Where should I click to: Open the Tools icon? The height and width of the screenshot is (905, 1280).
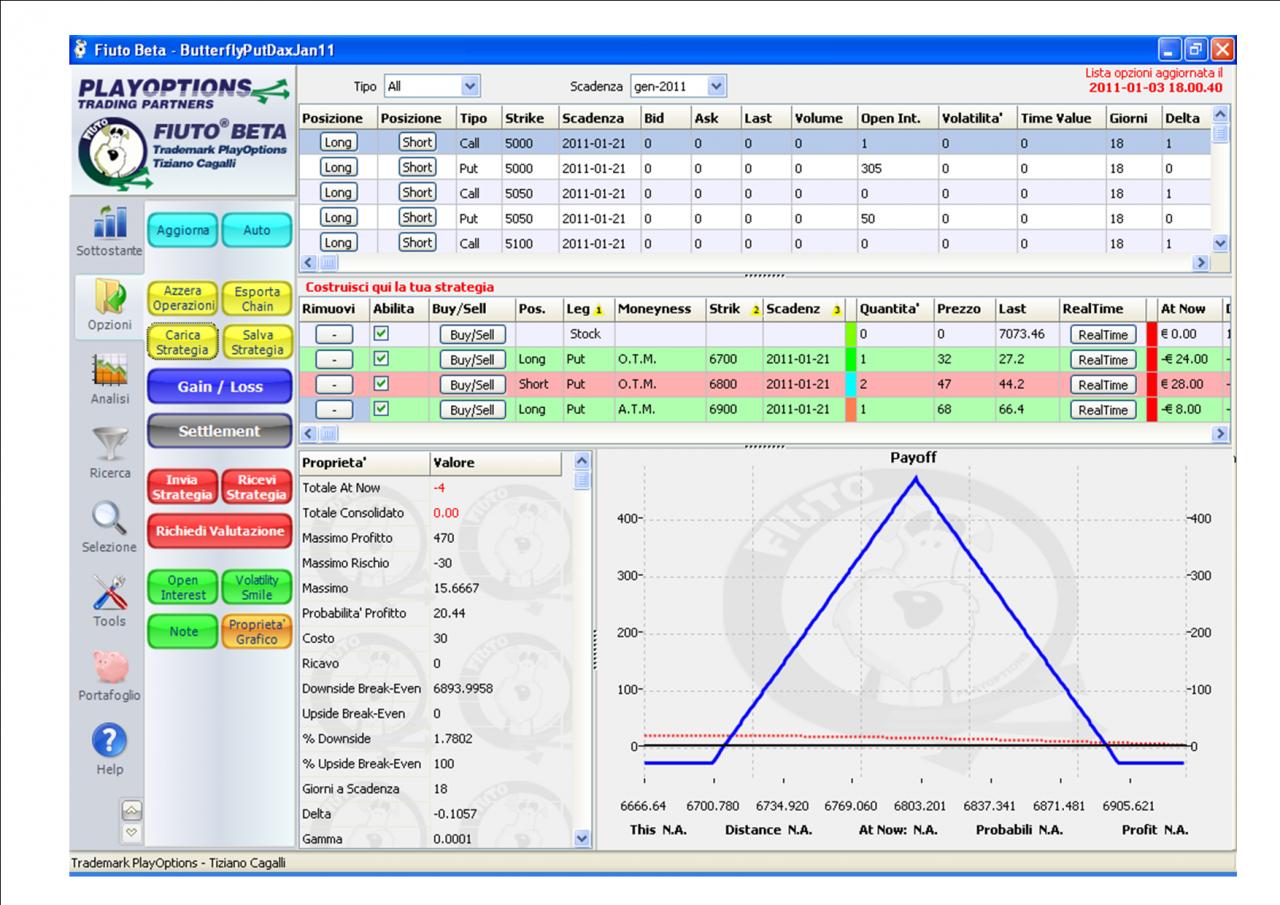point(109,592)
